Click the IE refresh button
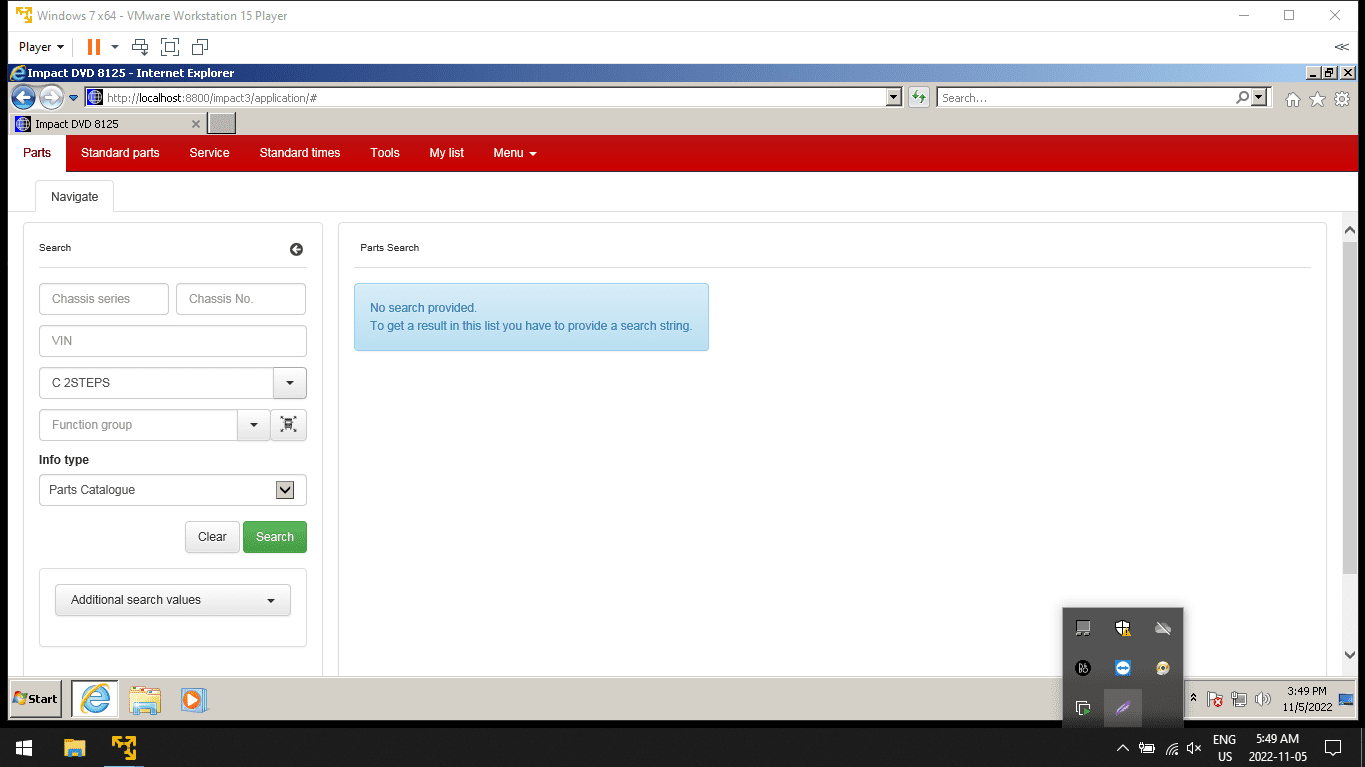 coord(919,98)
